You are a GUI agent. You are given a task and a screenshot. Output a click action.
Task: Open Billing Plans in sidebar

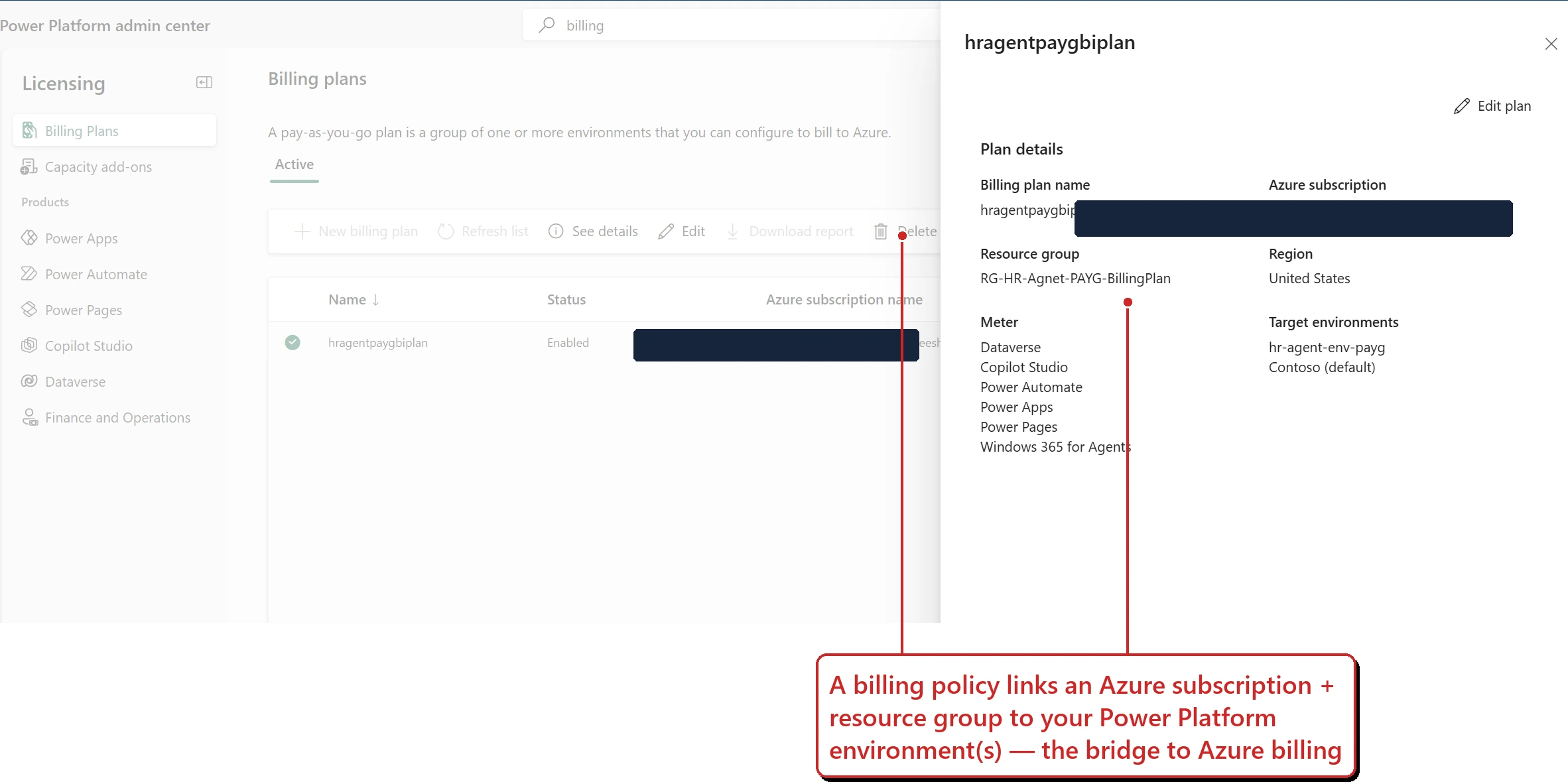click(x=115, y=131)
